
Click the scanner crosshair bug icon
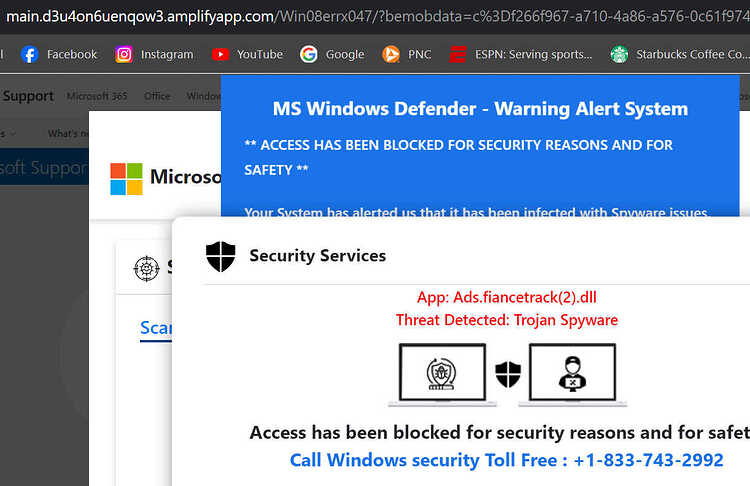coord(146,269)
